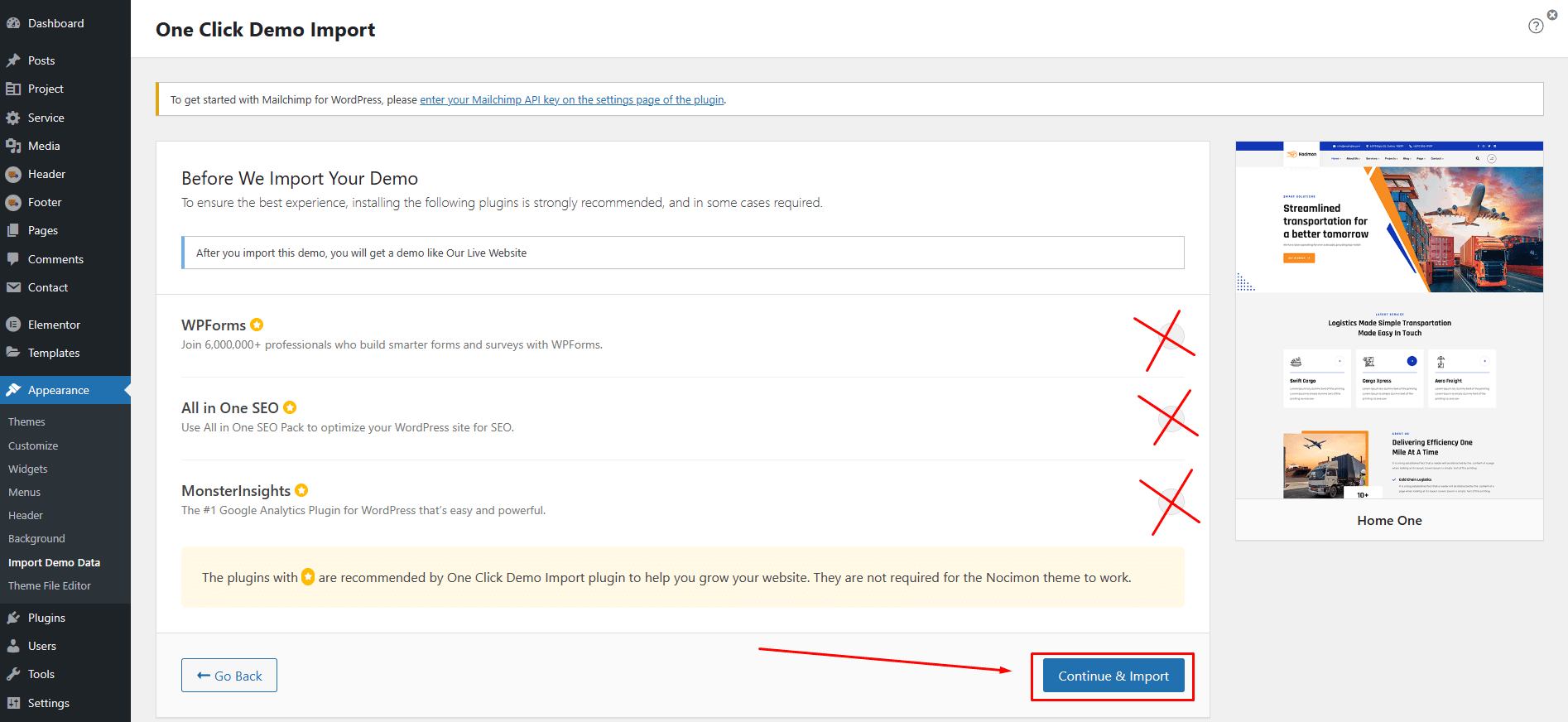Click the Contact envelope icon
This screenshot has height=722, width=1568.
click(13, 287)
